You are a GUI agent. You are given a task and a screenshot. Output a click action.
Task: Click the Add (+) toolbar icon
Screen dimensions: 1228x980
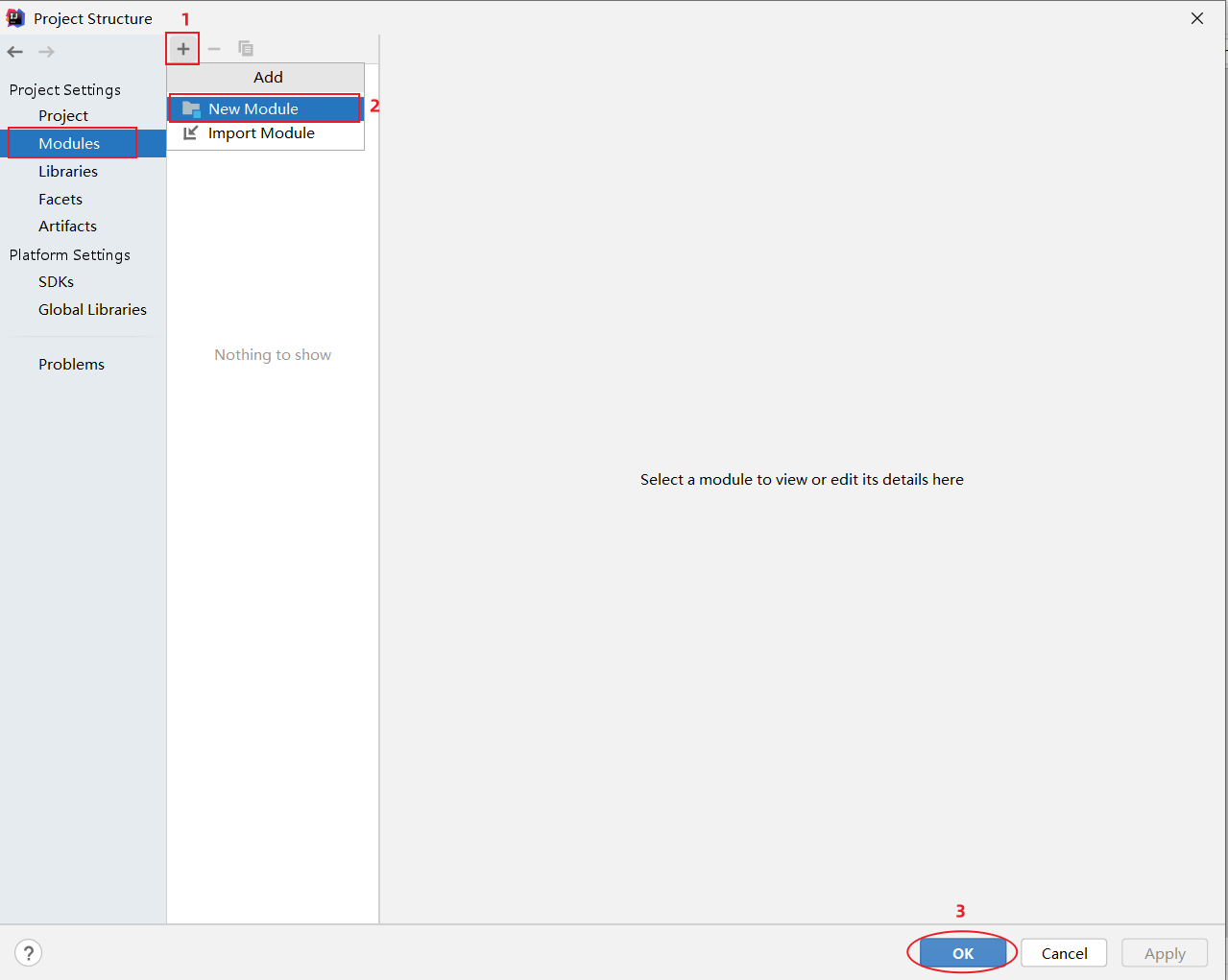tap(181, 48)
